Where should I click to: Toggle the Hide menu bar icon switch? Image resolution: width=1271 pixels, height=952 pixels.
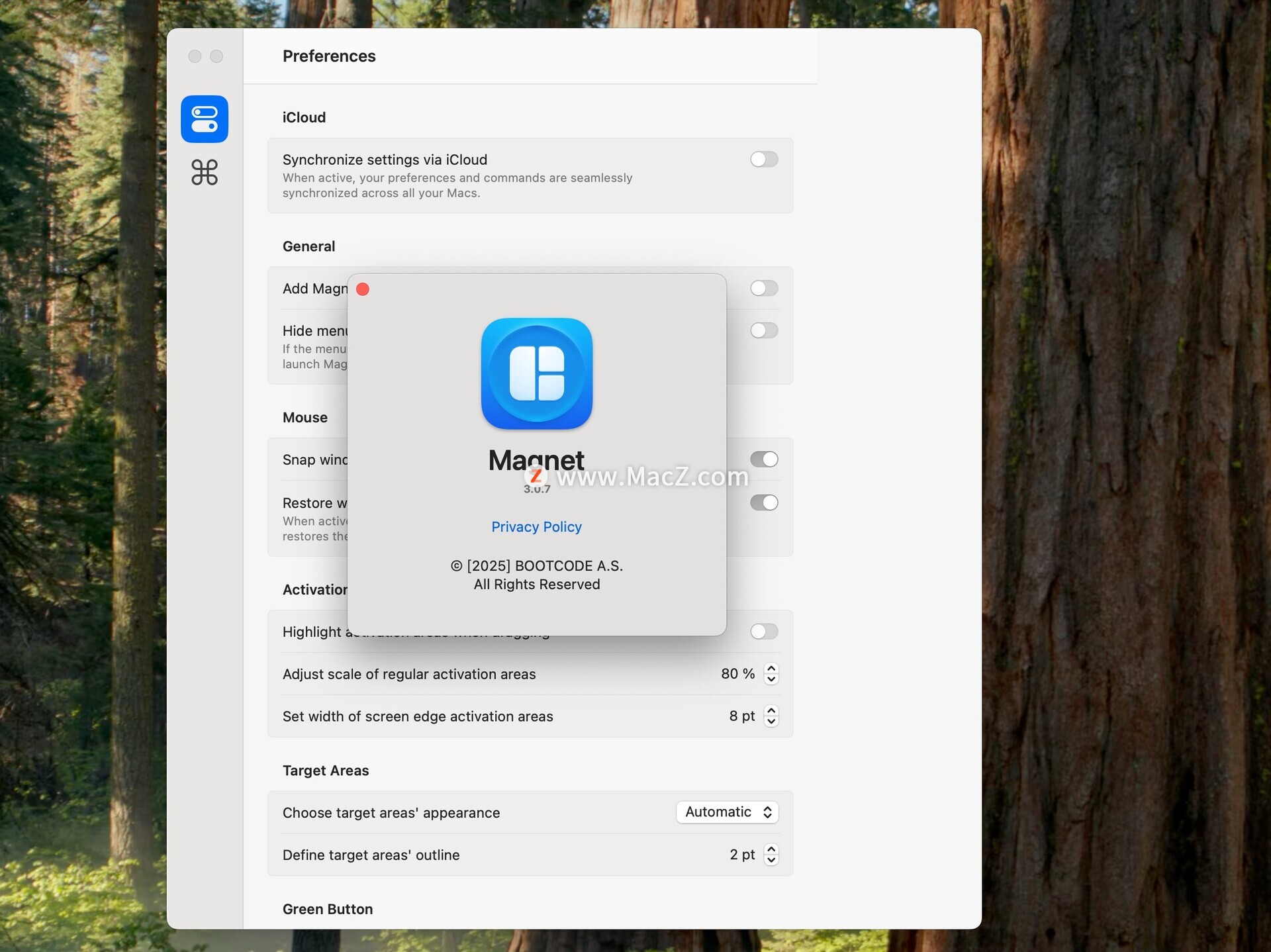click(764, 330)
